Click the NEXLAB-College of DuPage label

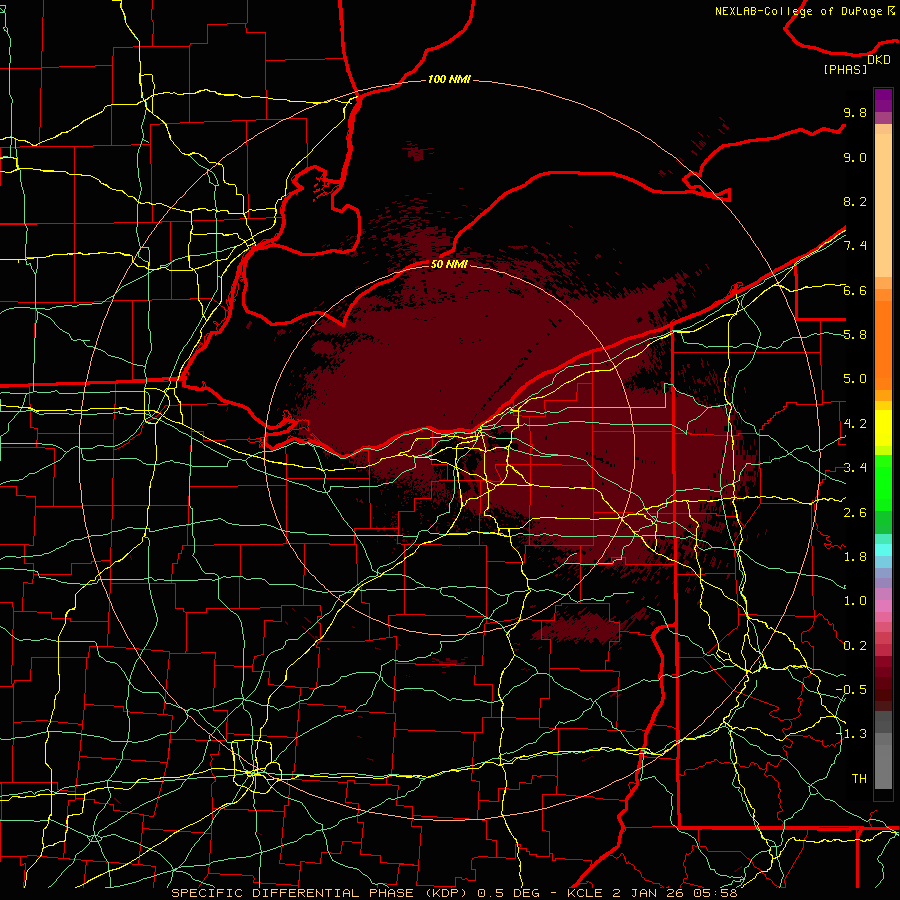pyautogui.click(x=798, y=11)
